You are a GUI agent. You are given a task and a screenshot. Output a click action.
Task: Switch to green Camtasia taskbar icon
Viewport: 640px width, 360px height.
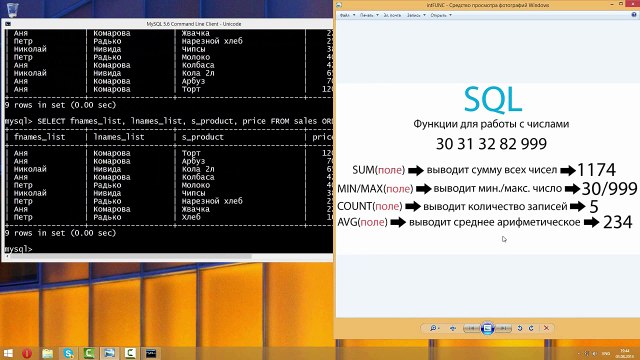tap(89, 353)
